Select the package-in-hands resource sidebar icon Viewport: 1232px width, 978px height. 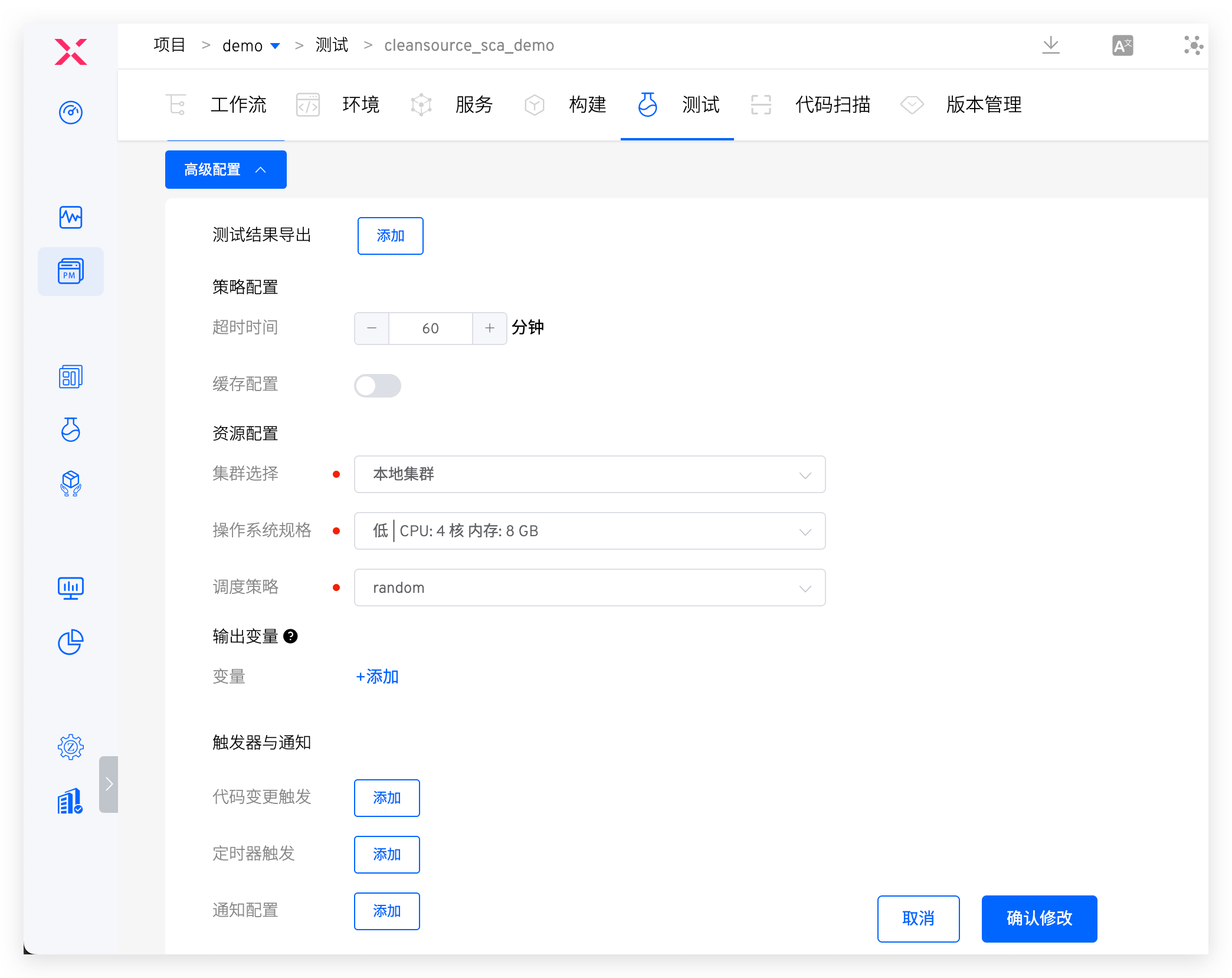click(70, 484)
